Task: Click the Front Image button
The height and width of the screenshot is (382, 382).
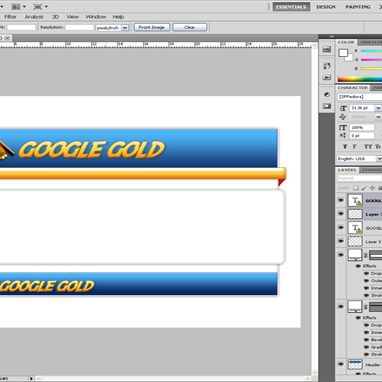Action: click(152, 27)
